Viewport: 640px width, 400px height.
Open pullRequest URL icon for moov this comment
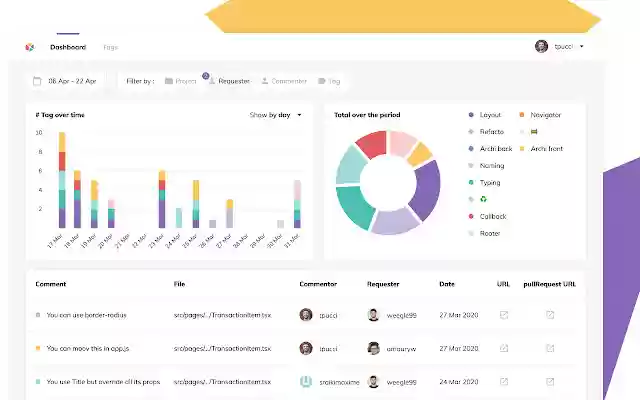[x=550, y=348]
